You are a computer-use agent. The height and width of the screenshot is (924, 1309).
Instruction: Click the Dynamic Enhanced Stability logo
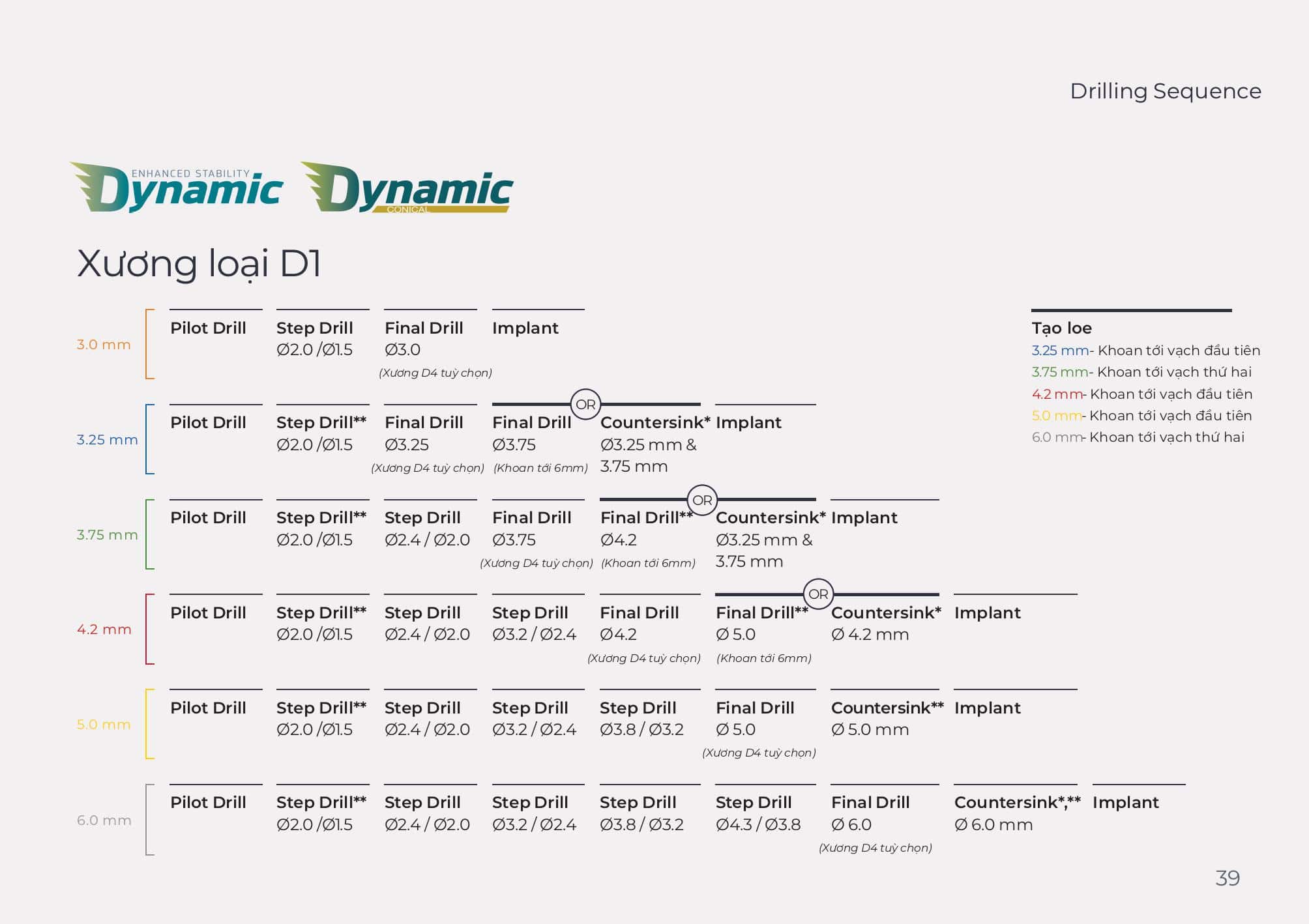(x=176, y=188)
